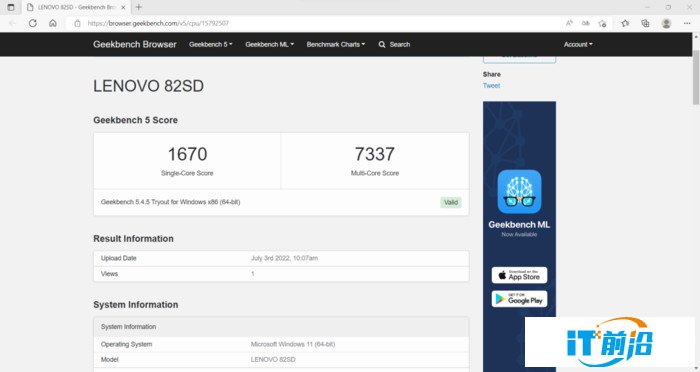Viewport: 700px width, 372px height.
Task: Click the Tweet share link
Action: [x=491, y=85]
